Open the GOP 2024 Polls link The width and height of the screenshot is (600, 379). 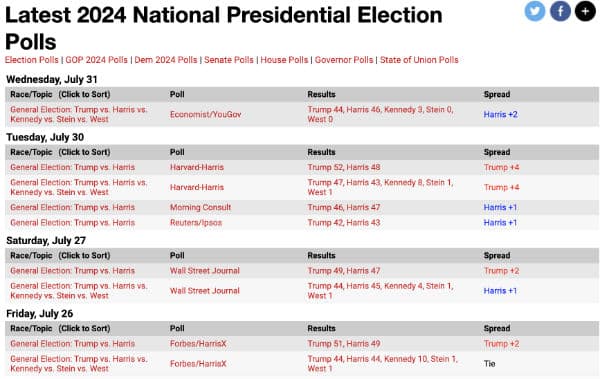(x=96, y=60)
